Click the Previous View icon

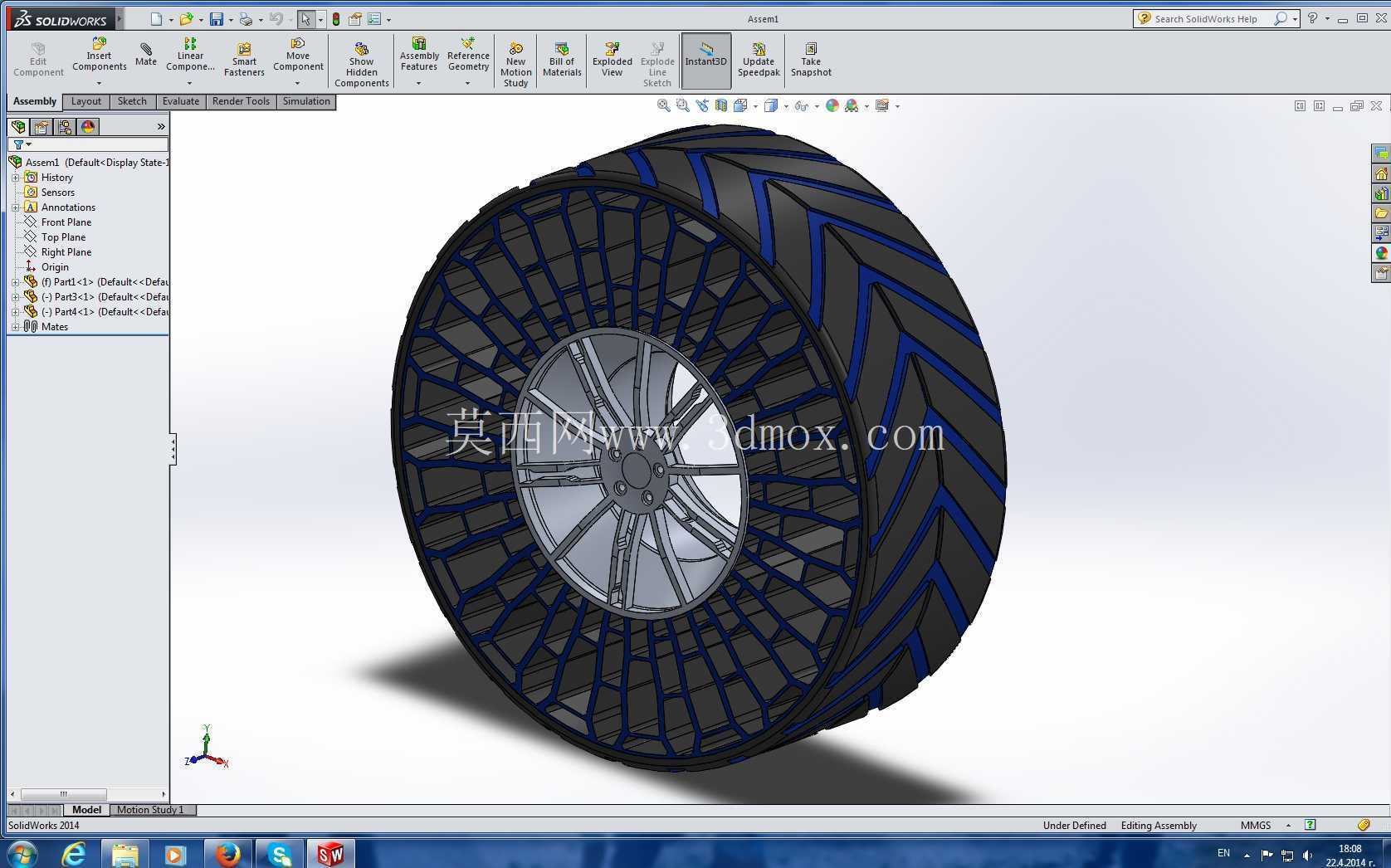[x=702, y=105]
